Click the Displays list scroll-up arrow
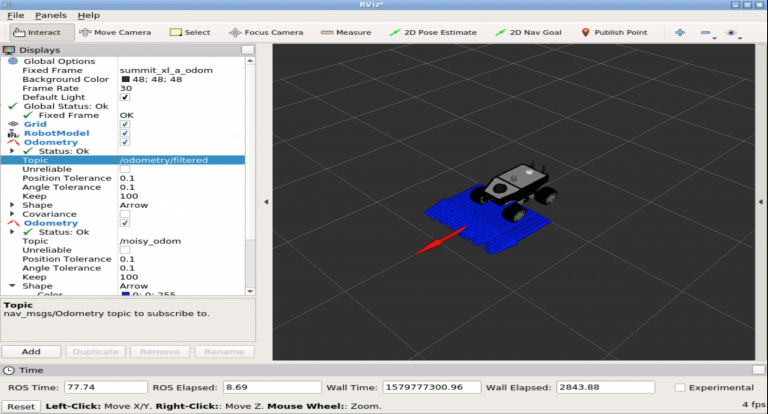This screenshot has height=414, width=768. click(x=250, y=61)
